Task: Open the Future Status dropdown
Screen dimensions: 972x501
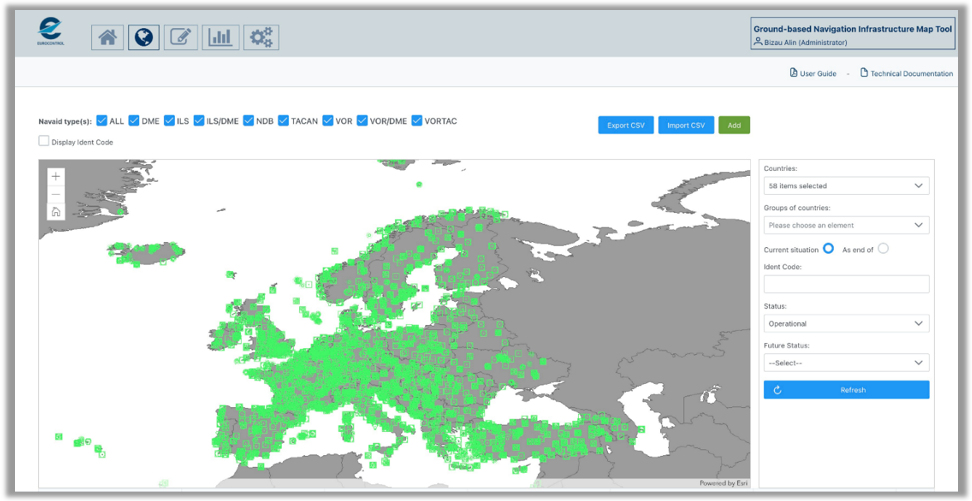Action: (x=846, y=363)
